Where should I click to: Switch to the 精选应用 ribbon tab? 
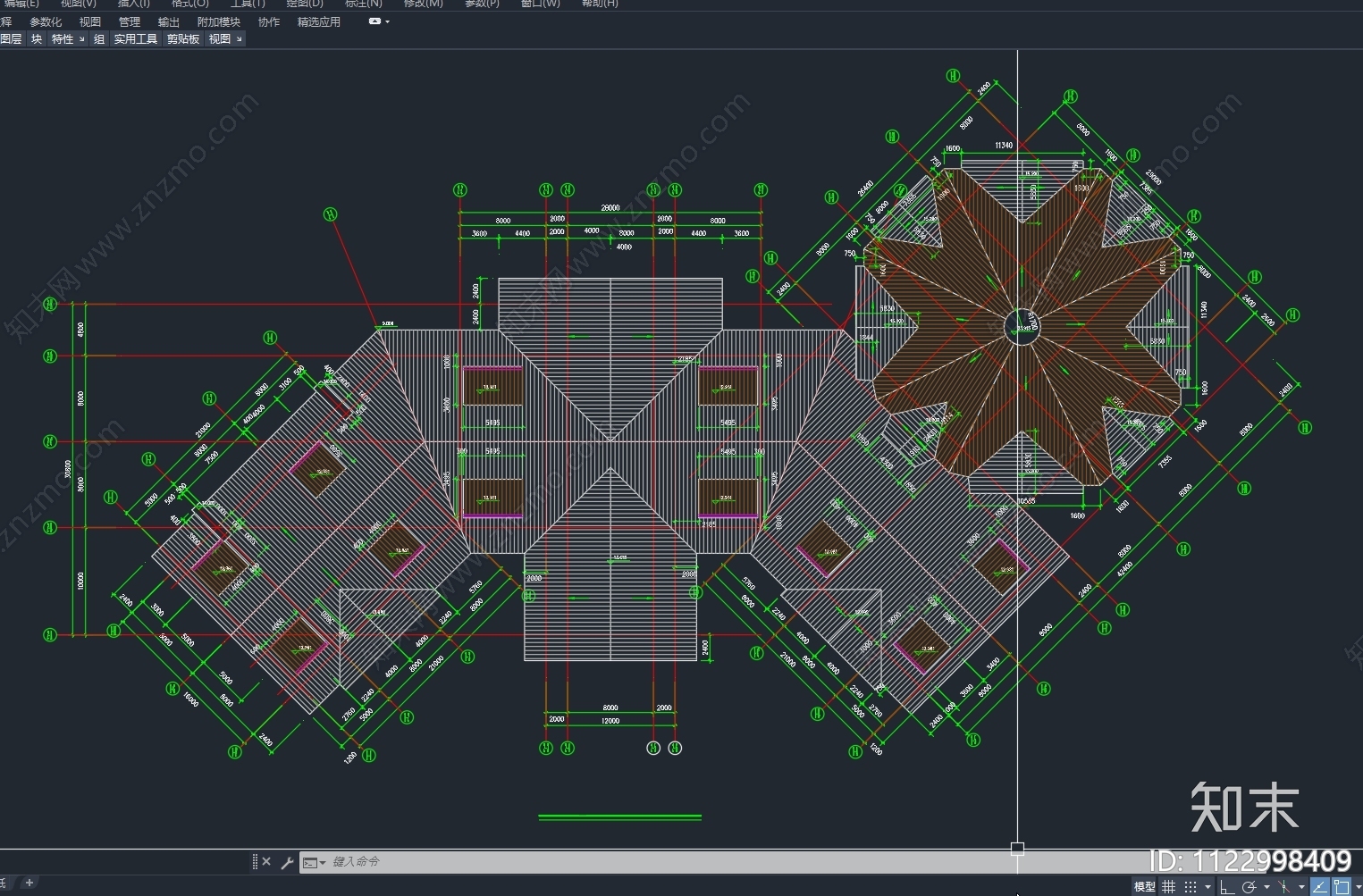(319, 22)
